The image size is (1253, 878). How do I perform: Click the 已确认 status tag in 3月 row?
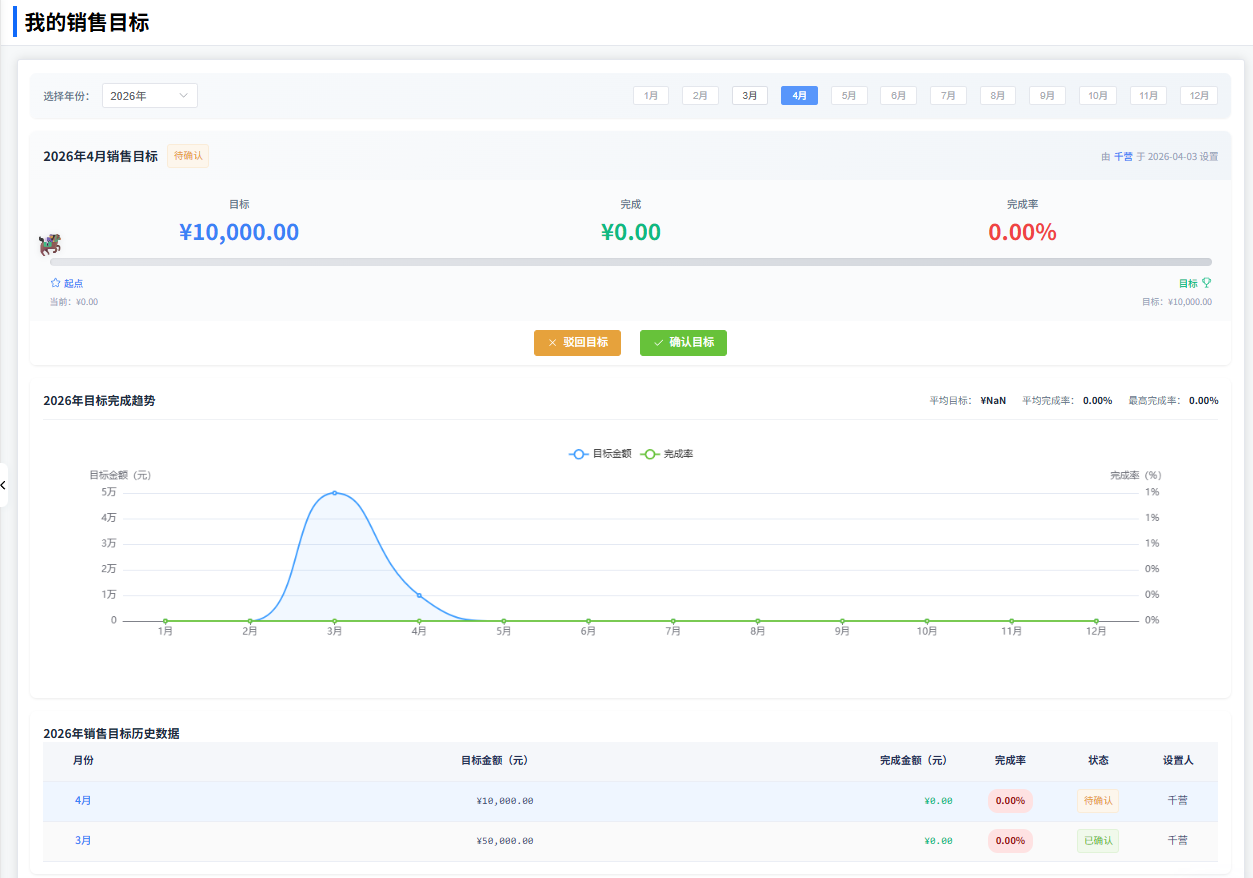point(1097,841)
